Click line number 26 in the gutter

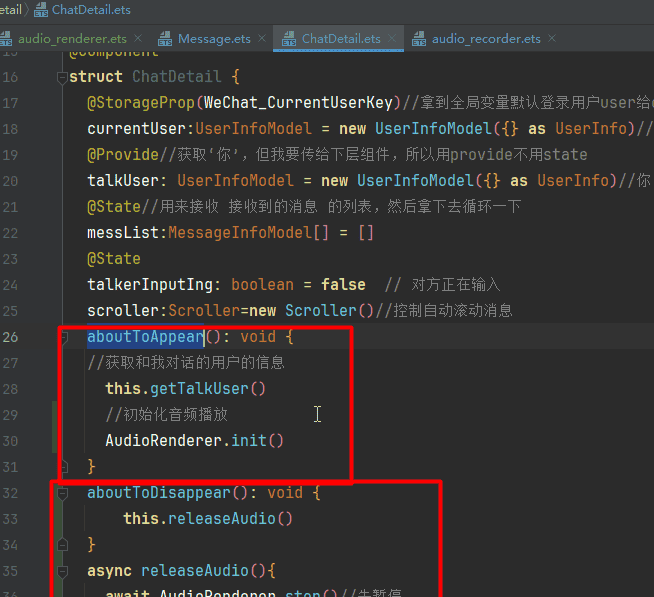[x=10, y=337]
